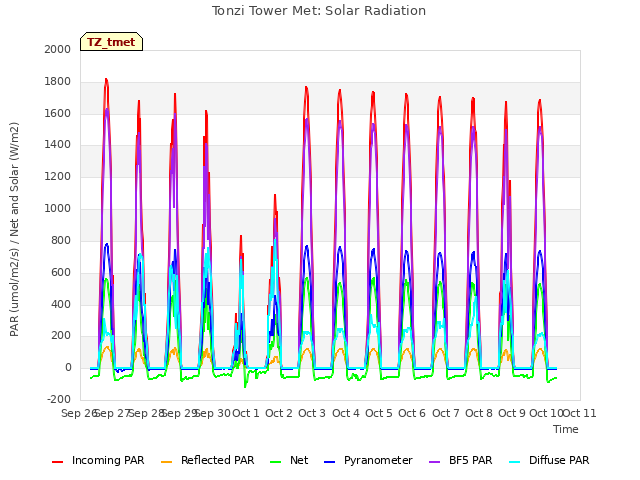The height and width of the screenshot is (480, 640).
Task: Click the Time x-axis label
Action: [566, 429]
